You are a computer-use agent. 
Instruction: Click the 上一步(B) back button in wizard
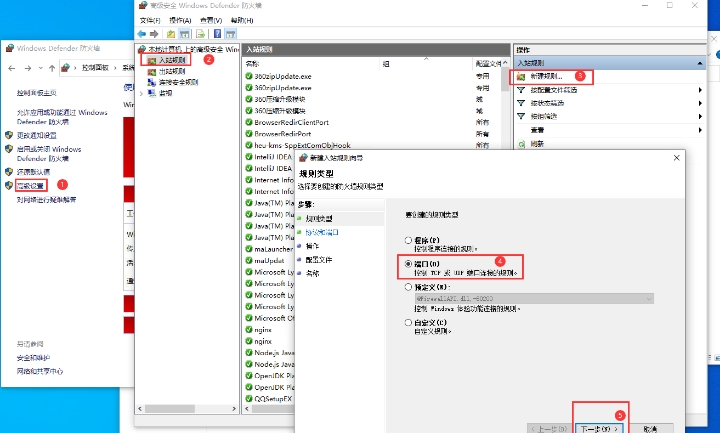pyautogui.click(x=549, y=429)
